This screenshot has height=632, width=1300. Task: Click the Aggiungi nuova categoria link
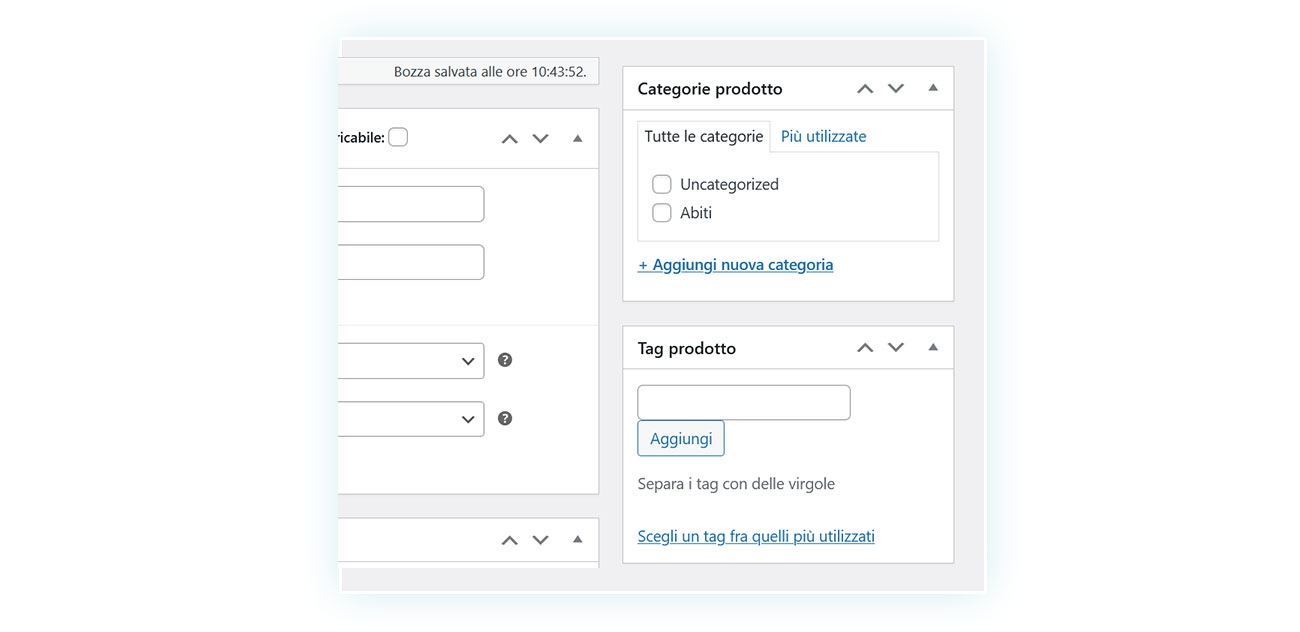pyautogui.click(x=736, y=265)
